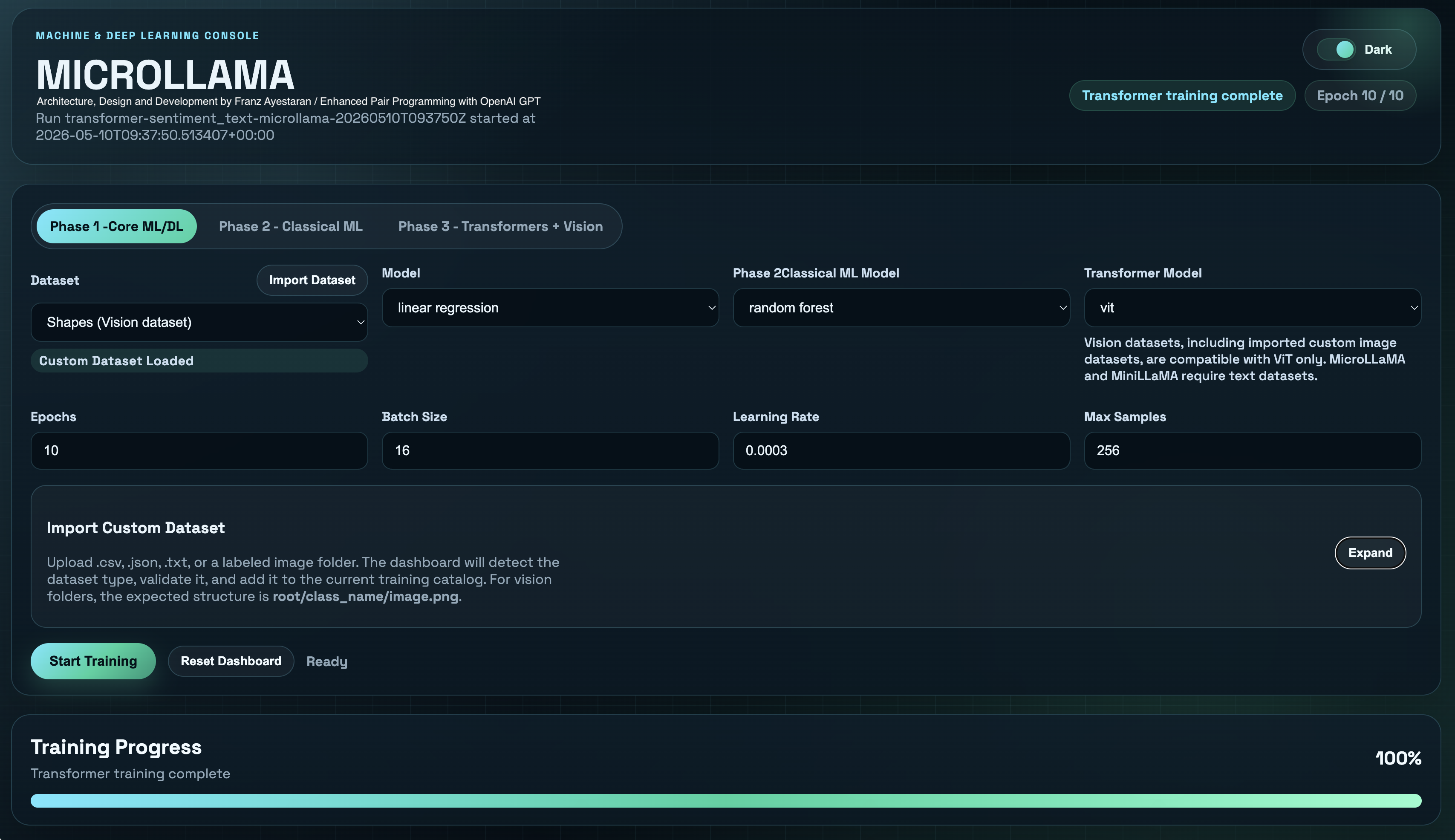This screenshot has width=1455, height=840.
Task: Open Phase 2 Classical ML Model dropdown
Action: pyautogui.click(x=901, y=308)
